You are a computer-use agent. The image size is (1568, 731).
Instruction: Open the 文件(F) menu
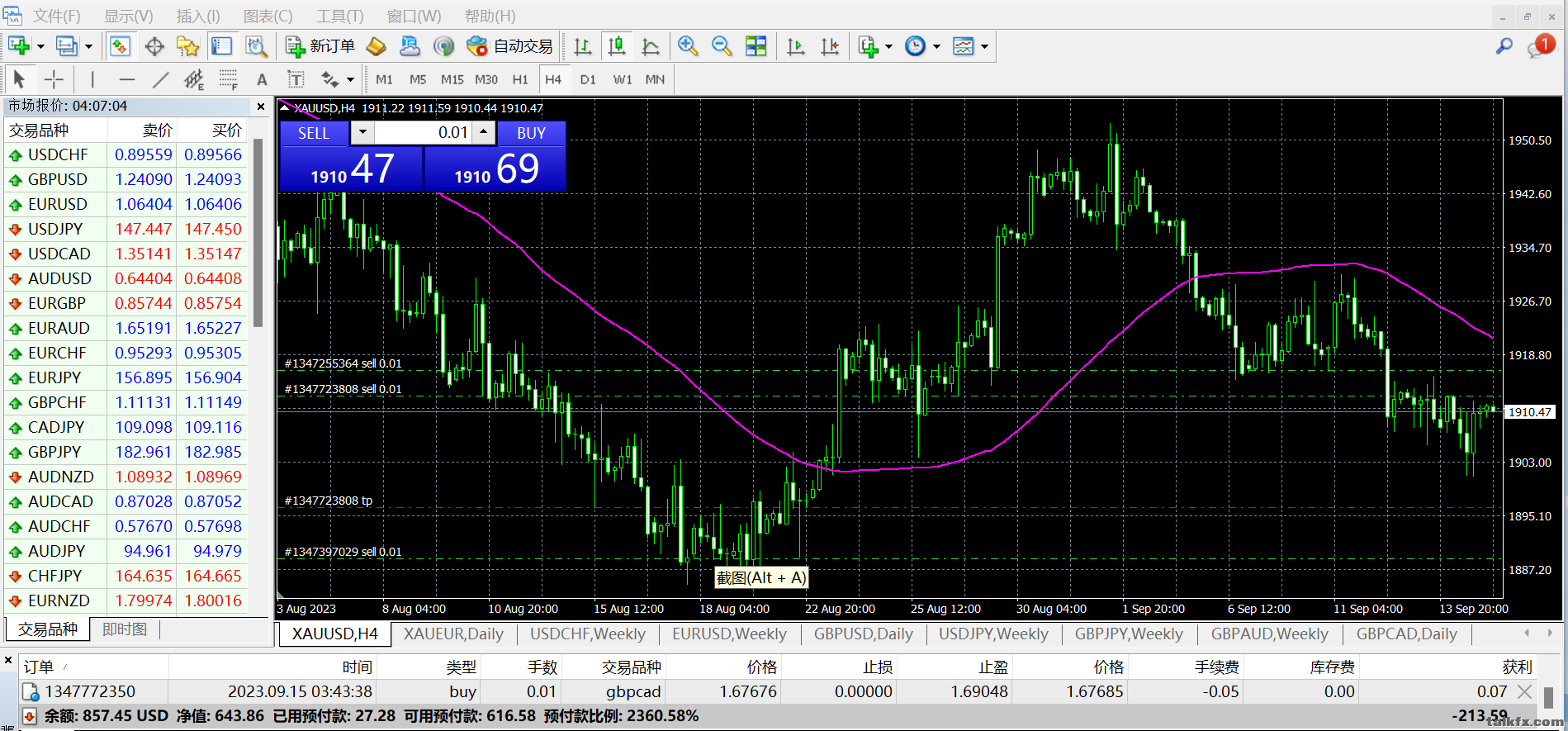click(56, 16)
